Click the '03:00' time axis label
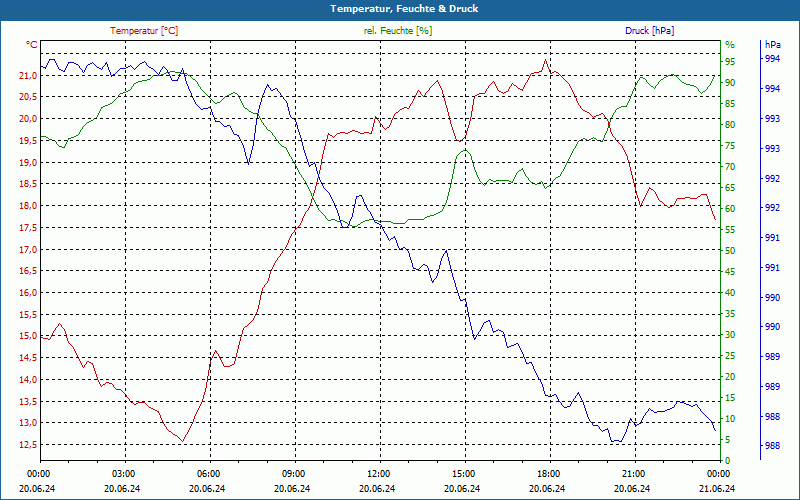800x500 pixels. (x=122, y=473)
